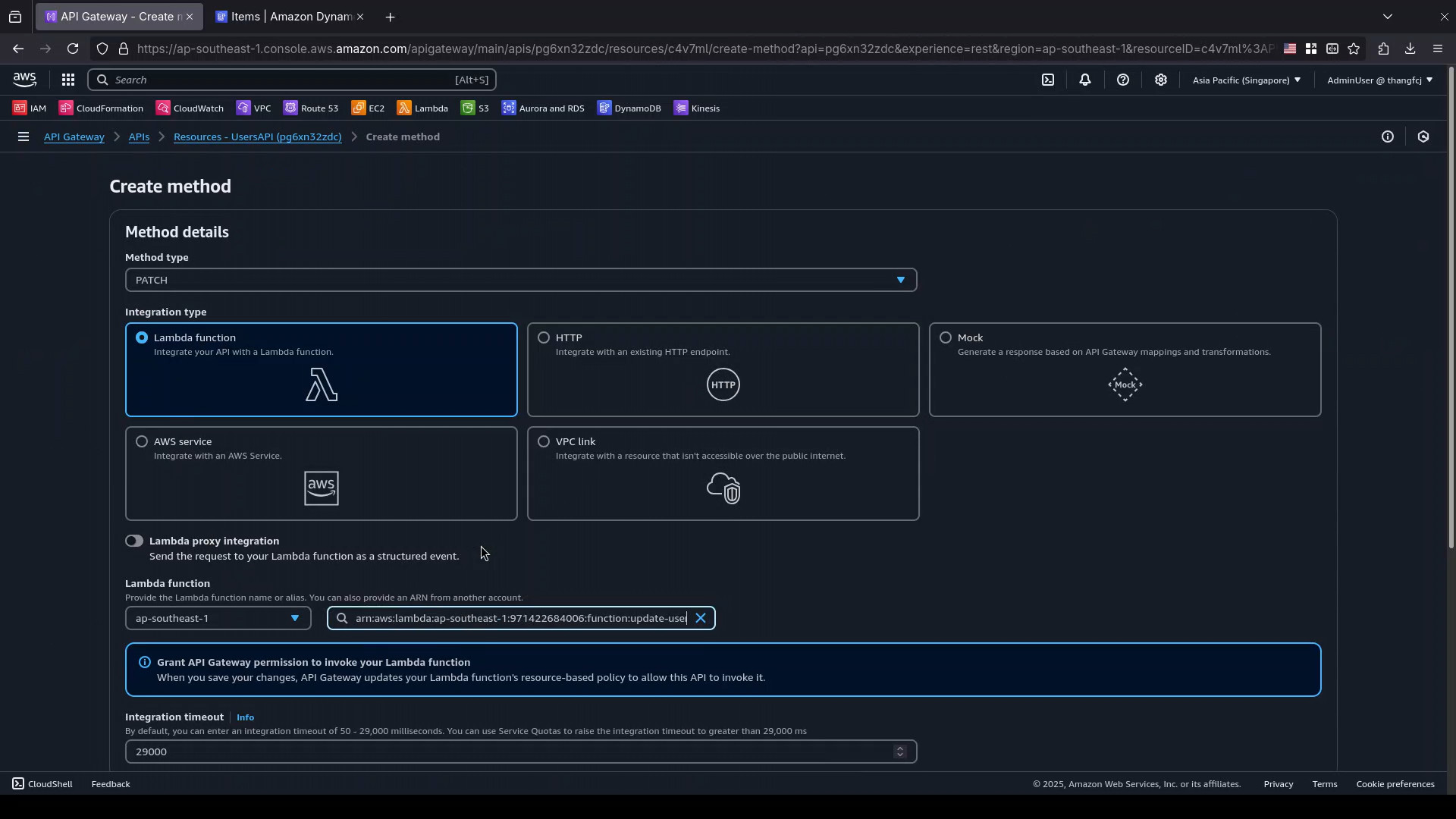Reload the page in the browser
Viewport: 1456px width, 819px height.
(73, 49)
